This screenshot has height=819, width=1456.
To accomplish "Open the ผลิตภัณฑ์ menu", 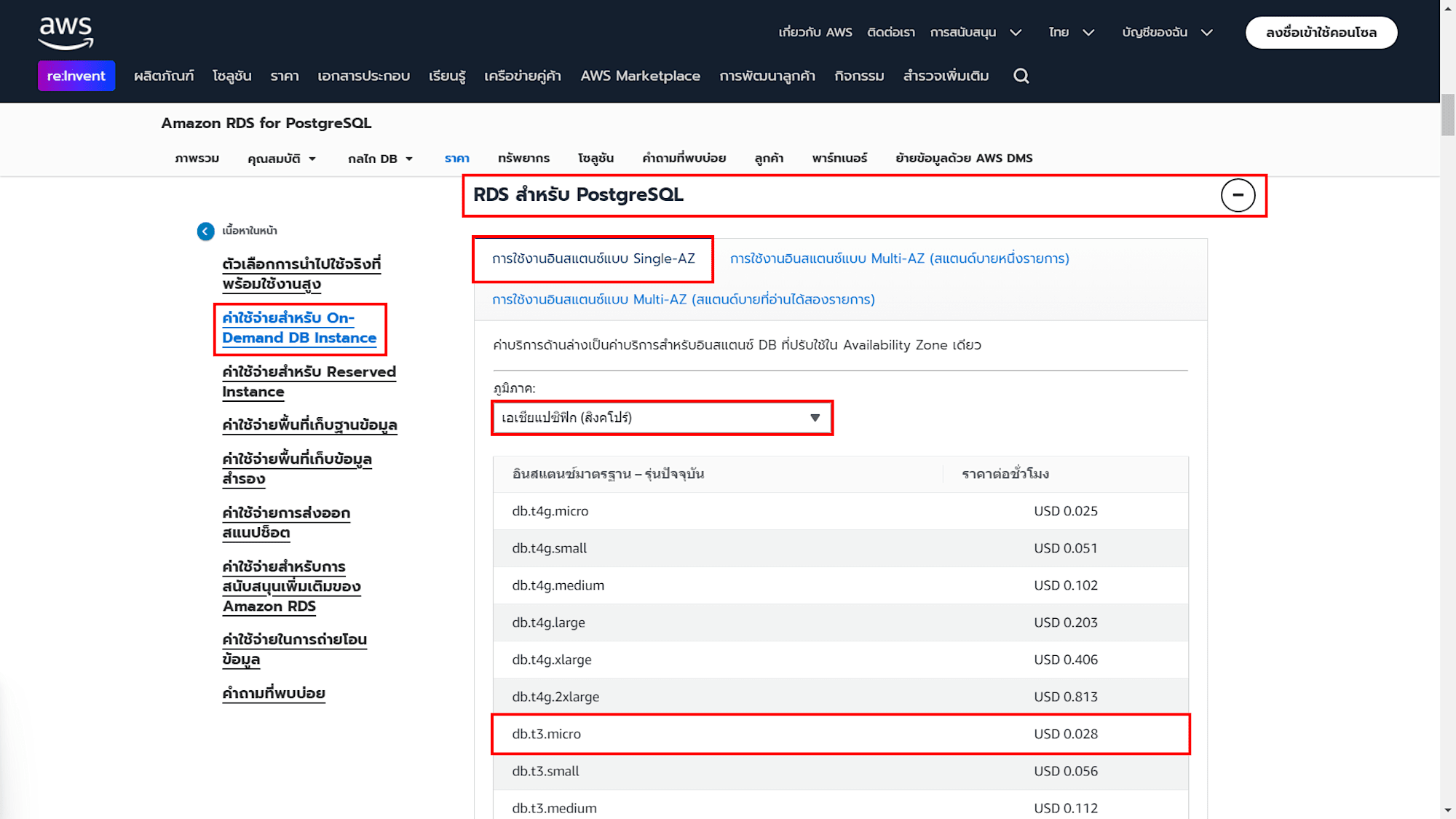I will (164, 76).
